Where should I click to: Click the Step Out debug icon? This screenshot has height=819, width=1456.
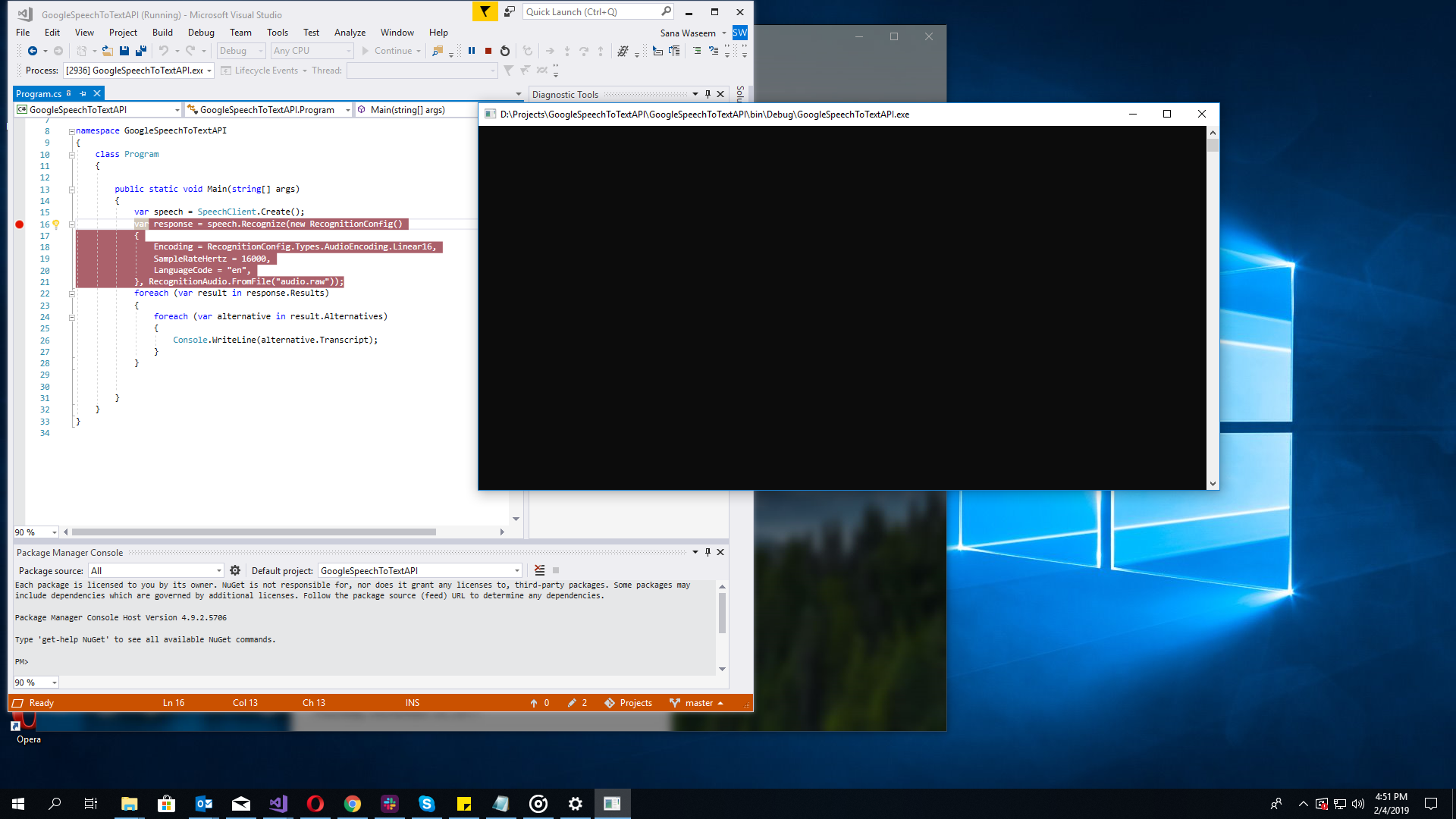click(x=601, y=51)
